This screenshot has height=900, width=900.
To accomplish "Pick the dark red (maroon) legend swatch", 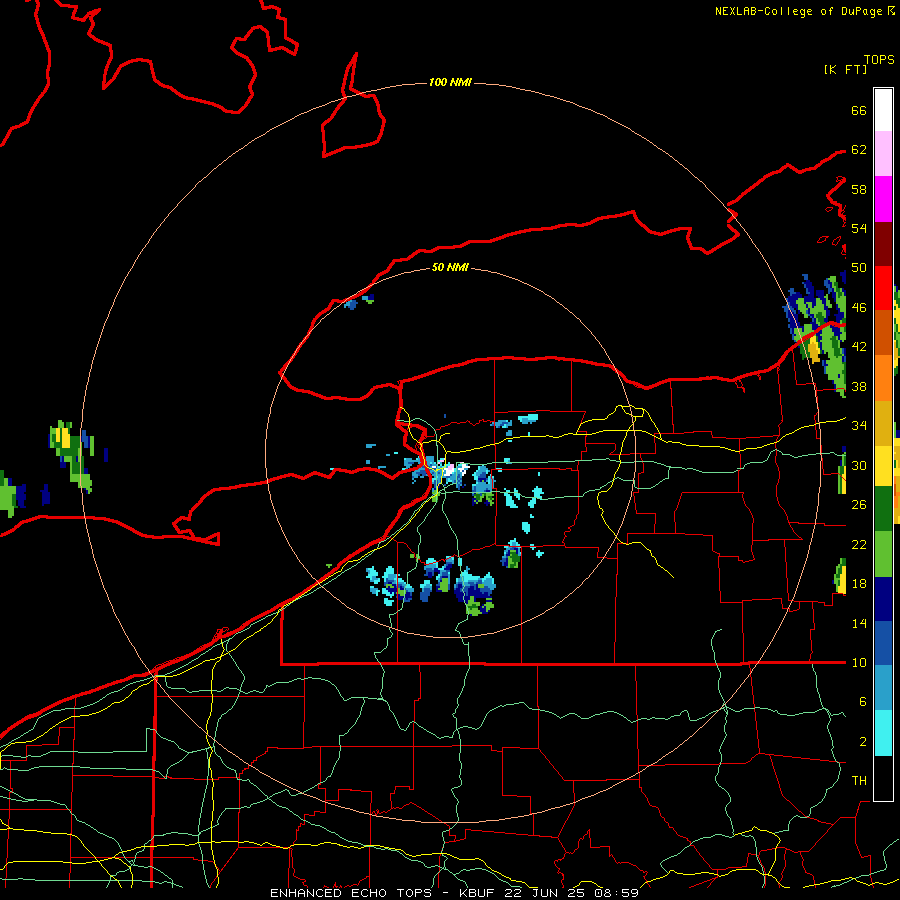I will click(x=883, y=245).
